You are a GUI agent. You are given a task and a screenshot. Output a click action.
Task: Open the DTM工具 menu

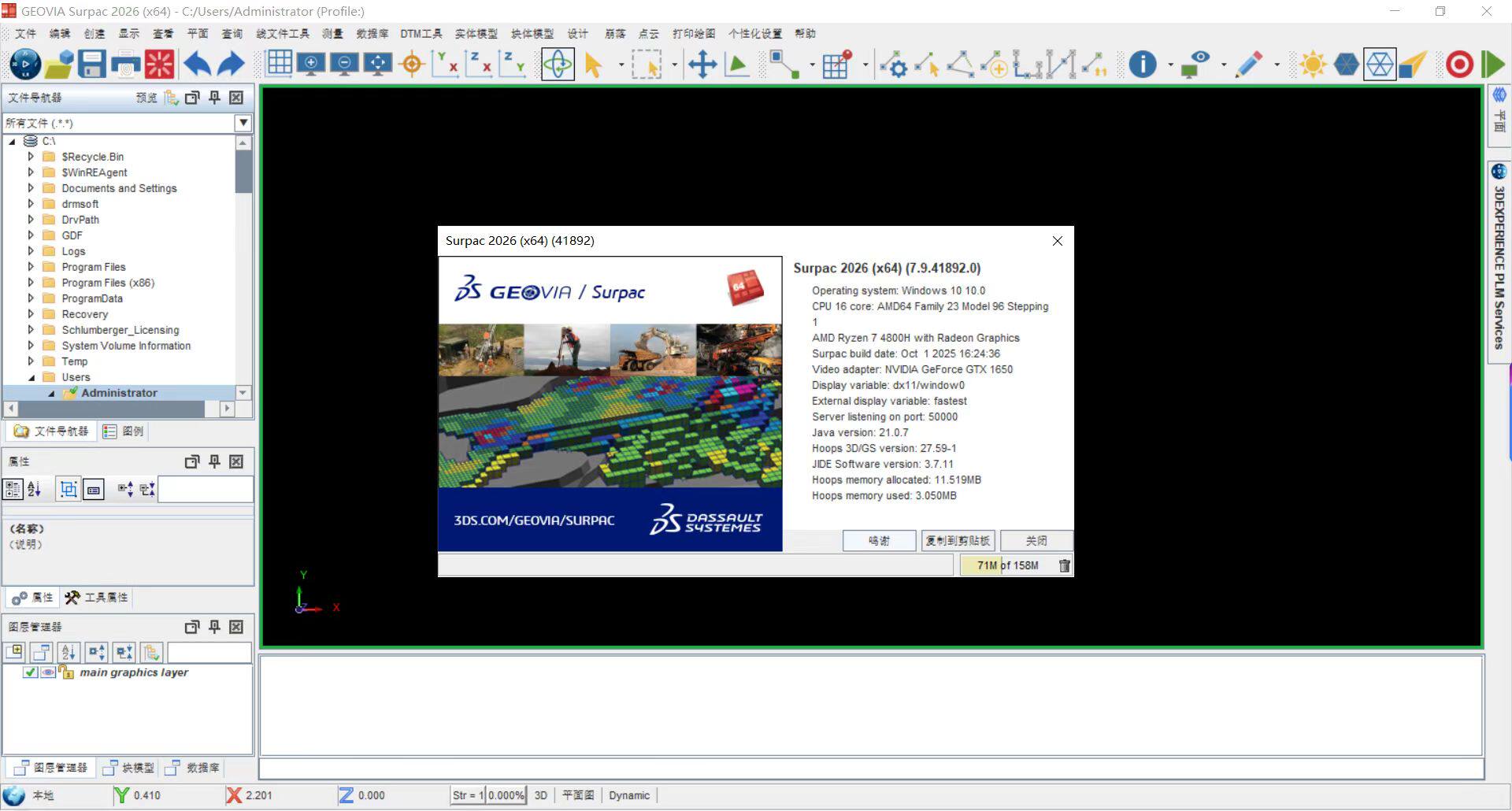(421, 34)
